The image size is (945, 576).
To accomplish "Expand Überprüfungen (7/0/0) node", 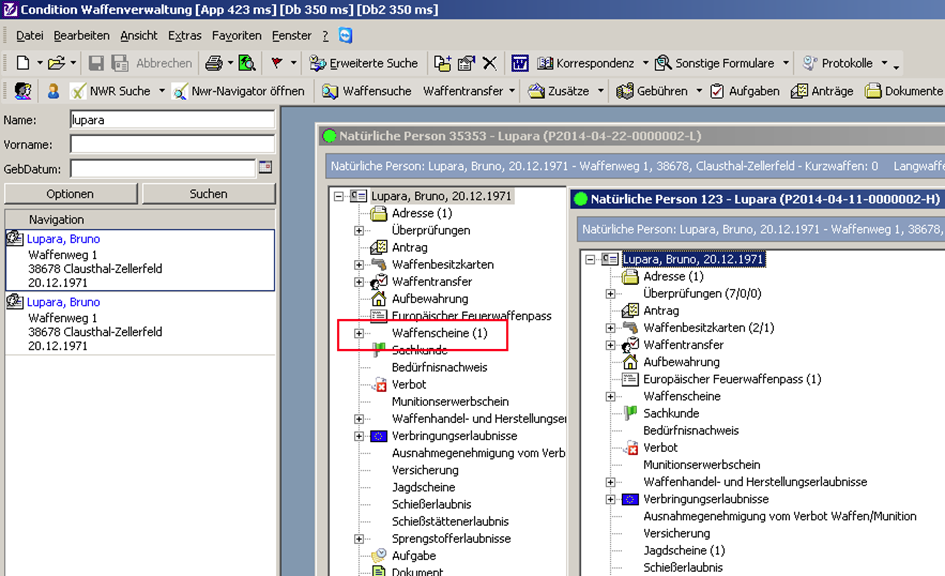I will (610, 294).
